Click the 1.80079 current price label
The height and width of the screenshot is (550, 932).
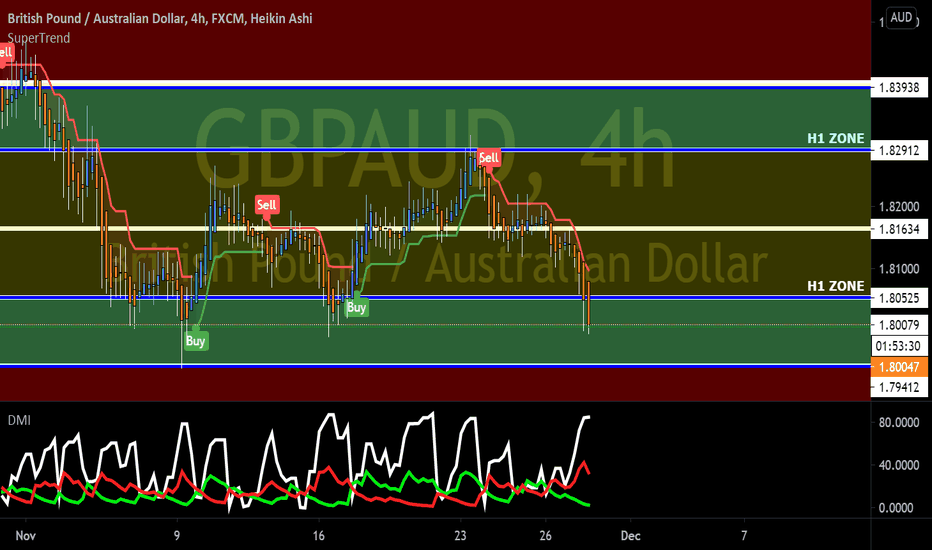click(899, 325)
